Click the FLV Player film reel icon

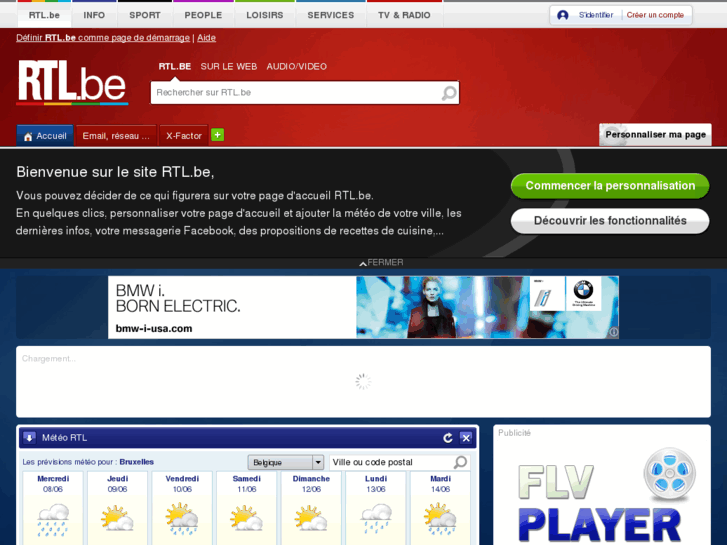(670, 474)
